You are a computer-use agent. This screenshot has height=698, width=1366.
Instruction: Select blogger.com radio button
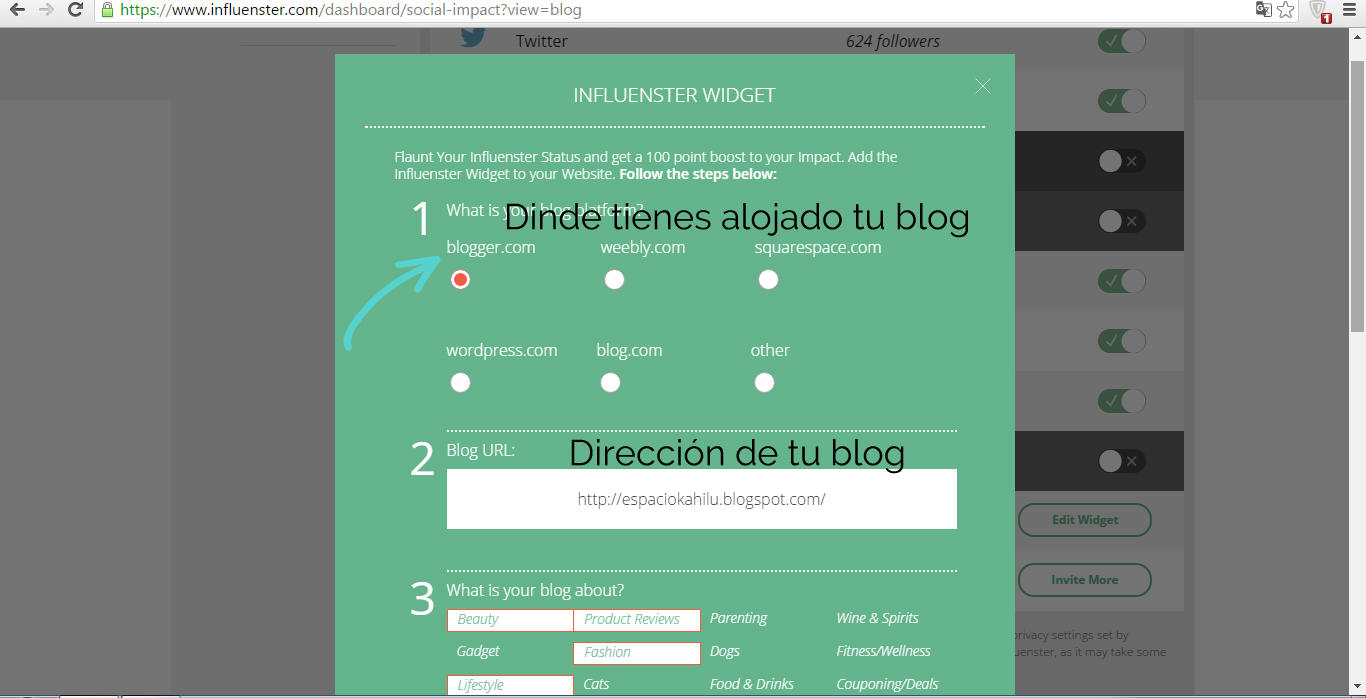coord(460,280)
